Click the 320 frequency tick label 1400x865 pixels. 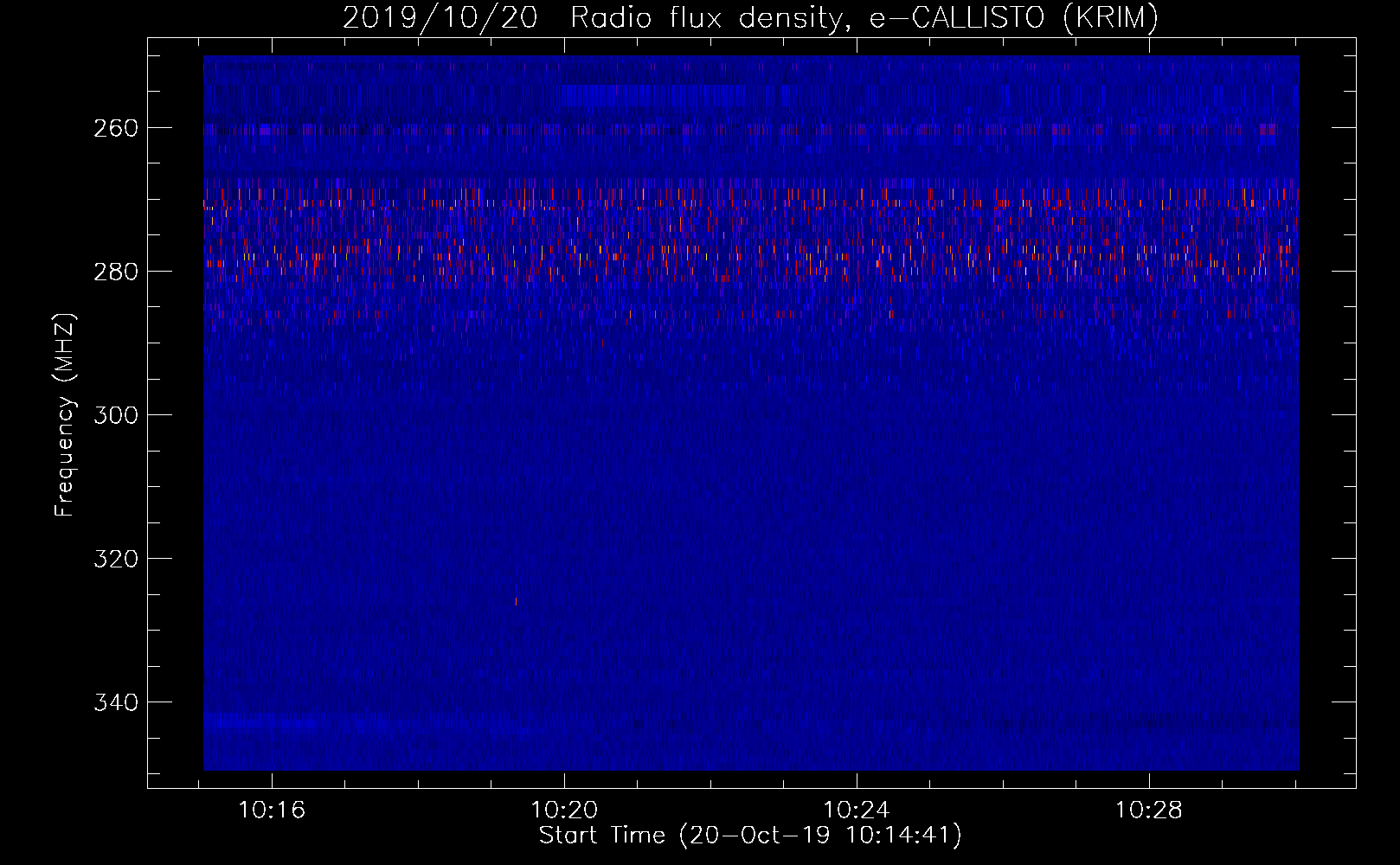pyautogui.click(x=116, y=559)
